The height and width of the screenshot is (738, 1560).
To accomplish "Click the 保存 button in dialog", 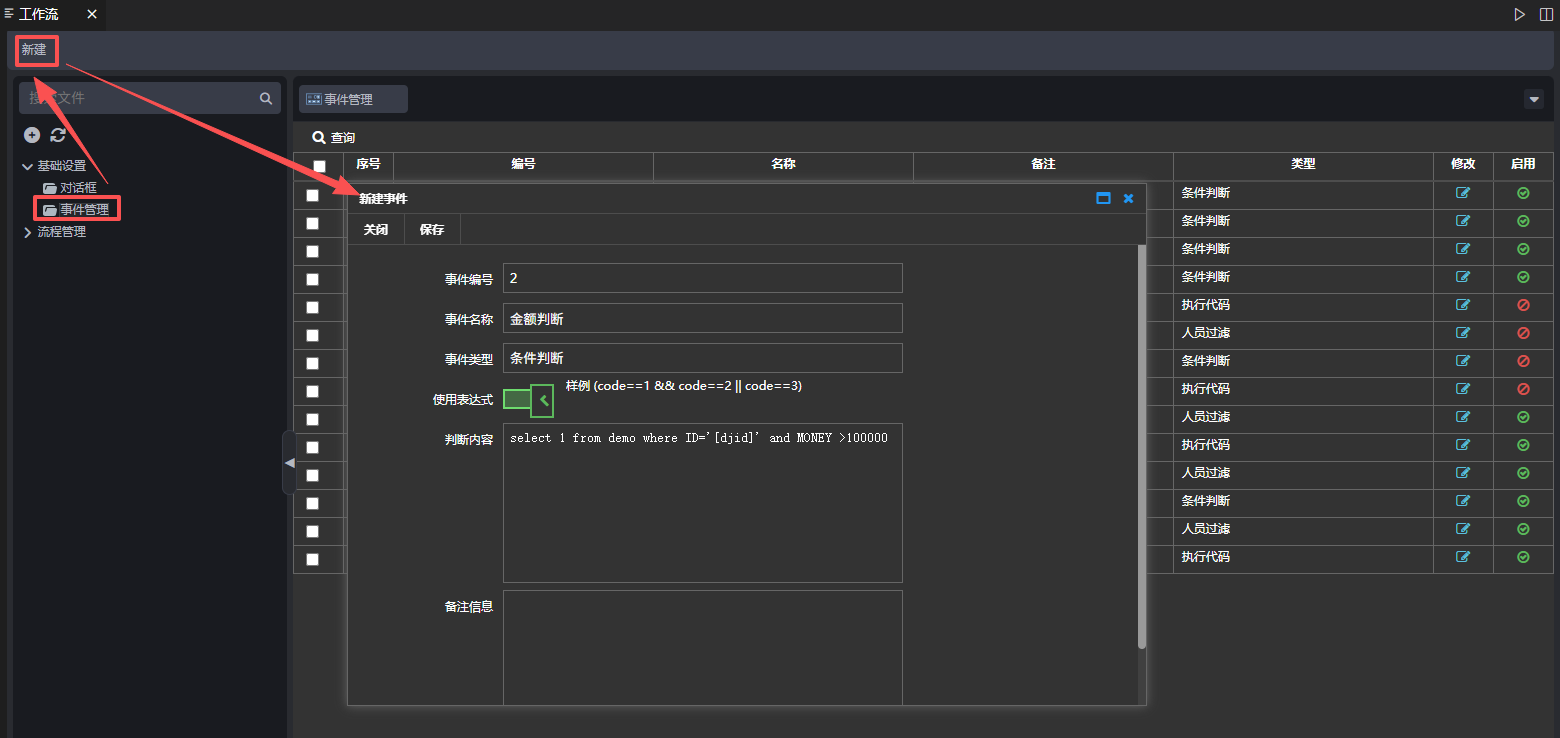I will [432, 229].
